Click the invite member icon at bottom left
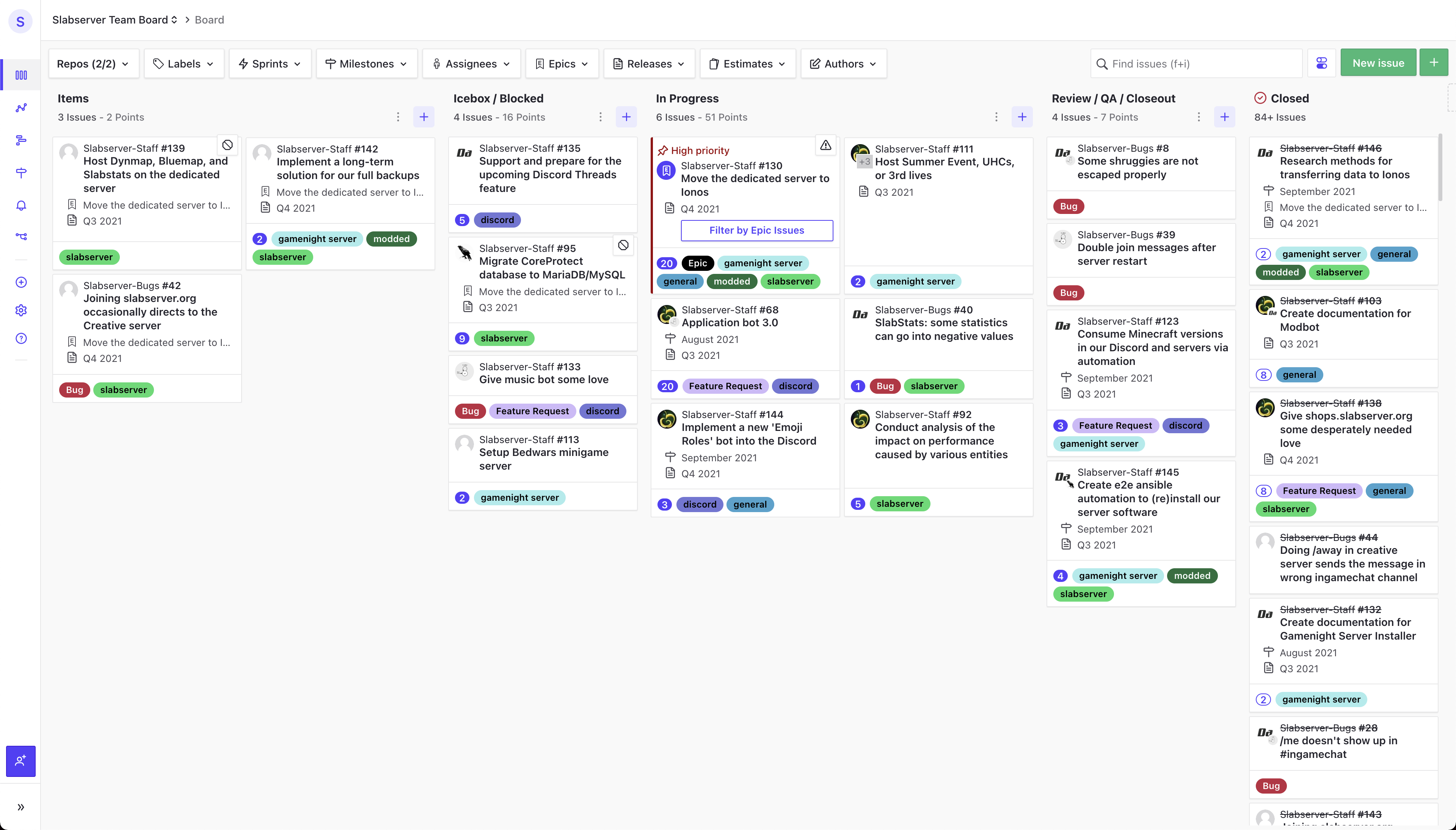Viewport: 1456px width, 830px height. pyautogui.click(x=21, y=761)
